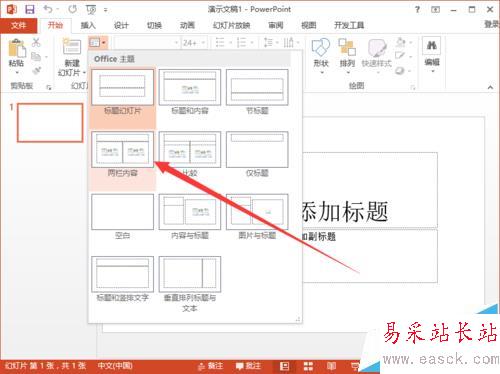Switch to the Animations tab
The height and width of the screenshot is (374, 500).
[x=187, y=25]
